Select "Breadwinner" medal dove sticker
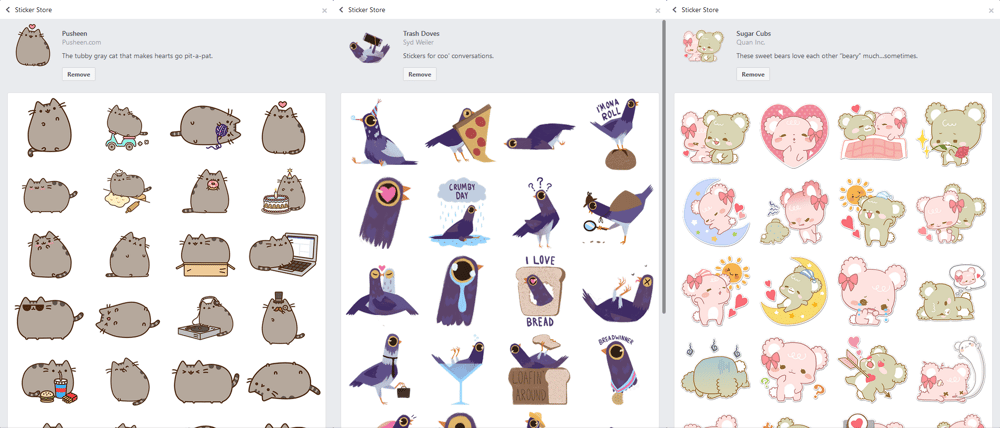Viewport: 1000px width, 428px height. tap(615, 370)
